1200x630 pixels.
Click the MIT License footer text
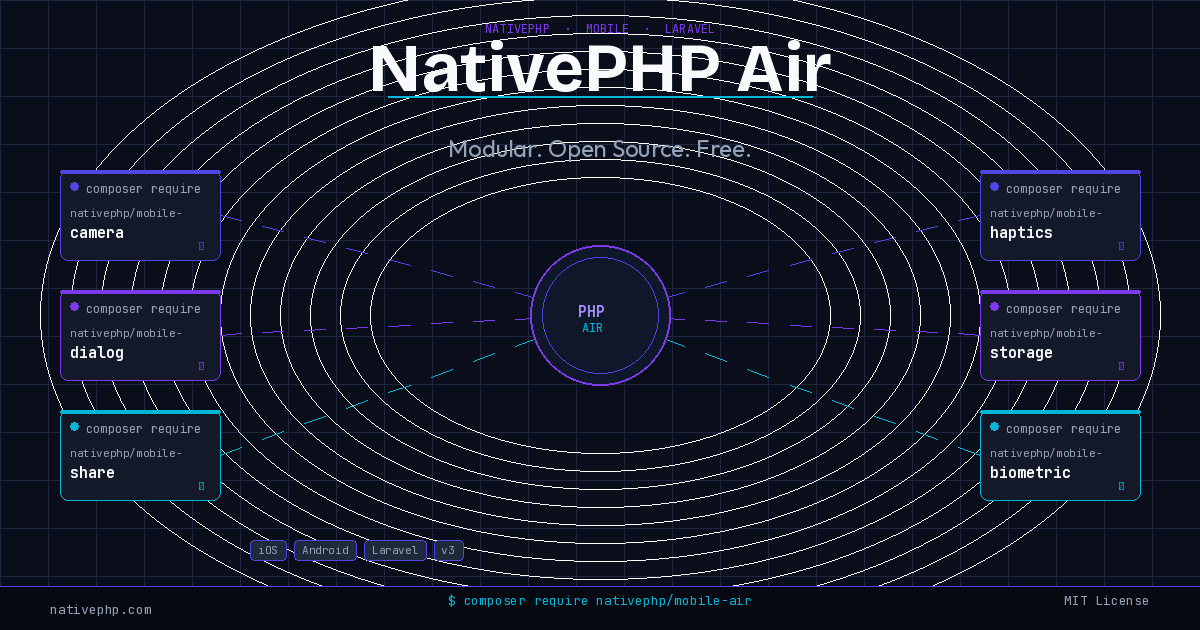click(x=1106, y=601)
